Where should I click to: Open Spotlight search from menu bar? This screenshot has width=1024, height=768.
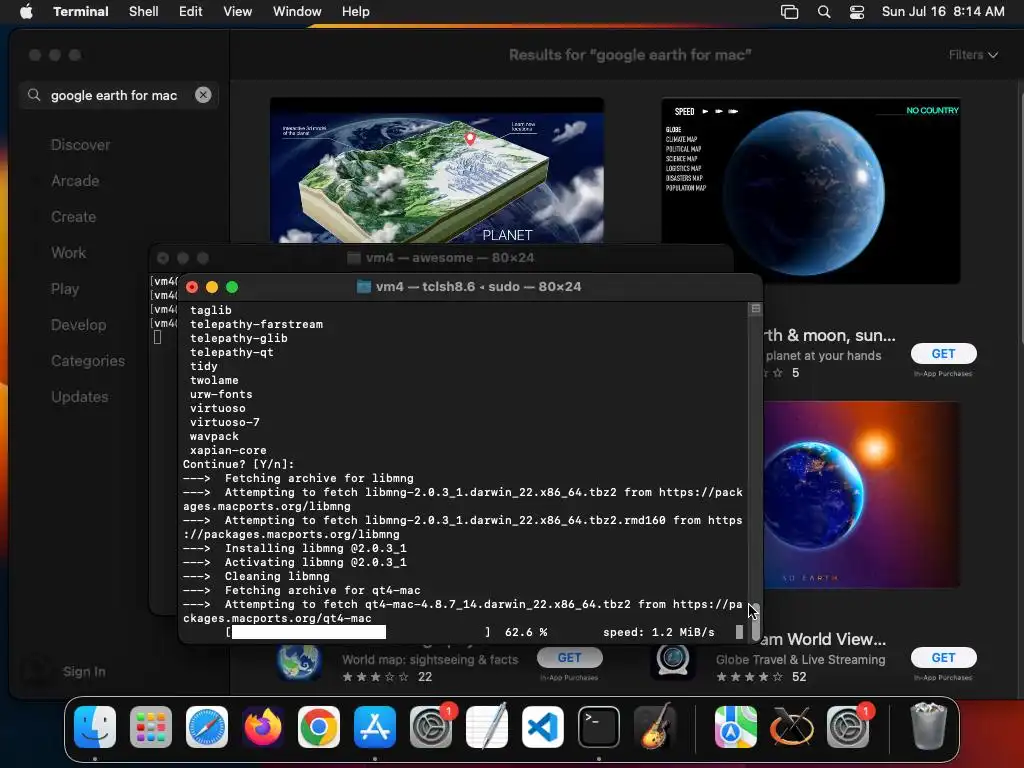824,12
